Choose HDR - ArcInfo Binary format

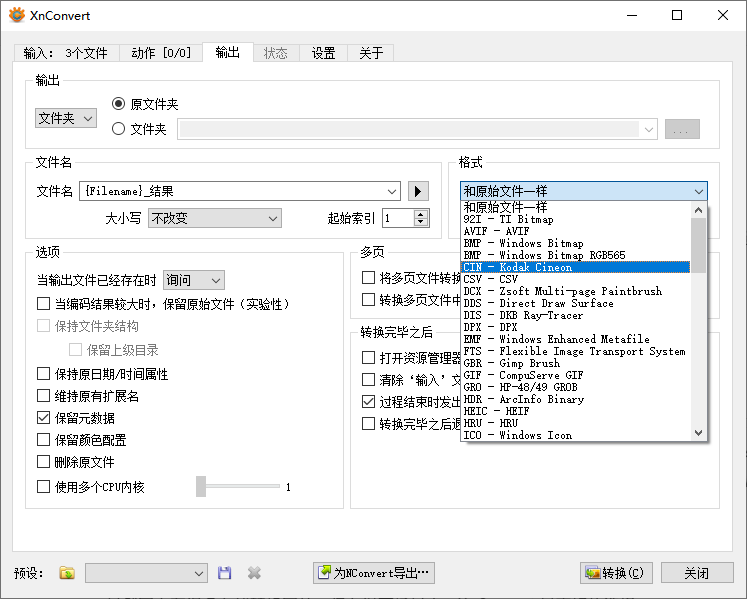(575, 399)
